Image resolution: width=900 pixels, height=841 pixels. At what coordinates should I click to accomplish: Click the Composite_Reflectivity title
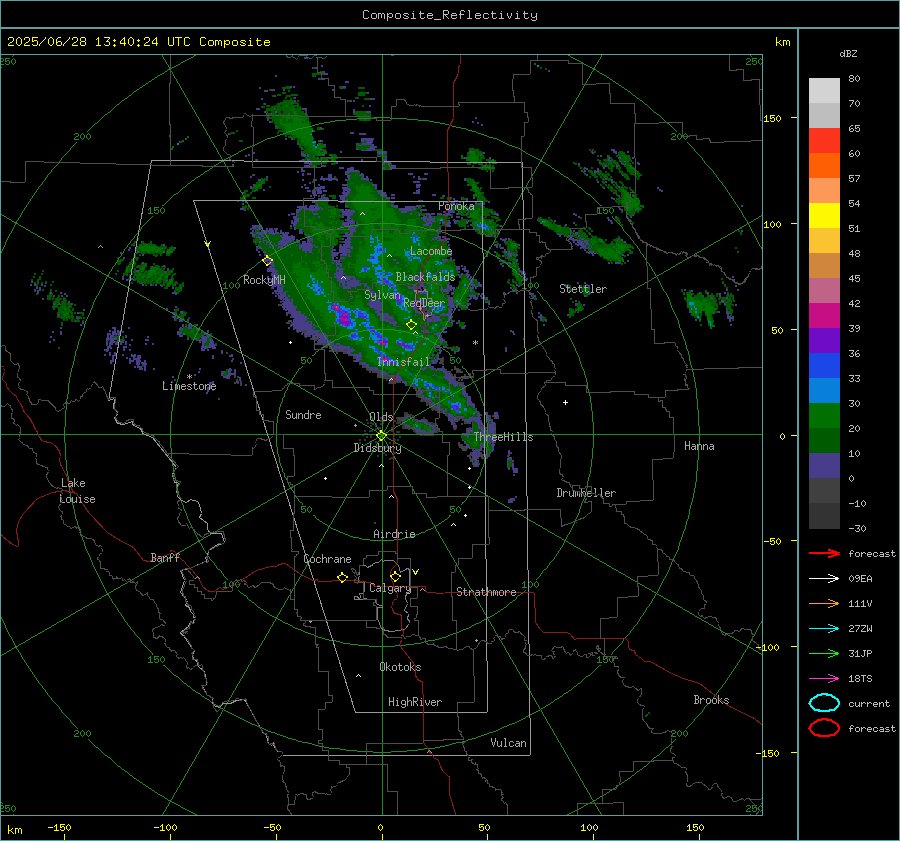coord(449,15)
